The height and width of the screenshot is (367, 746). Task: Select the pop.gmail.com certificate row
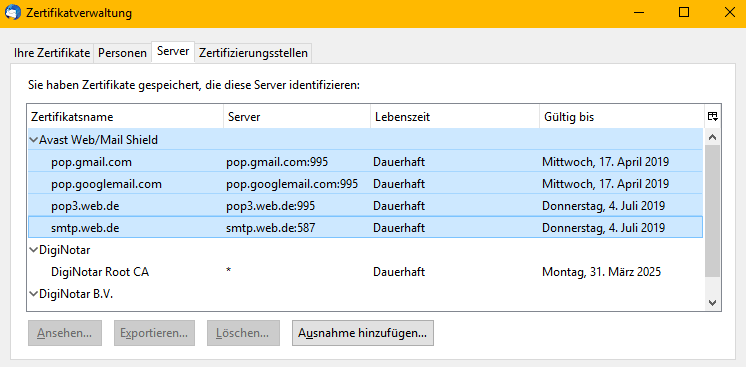tap(365, 162)
